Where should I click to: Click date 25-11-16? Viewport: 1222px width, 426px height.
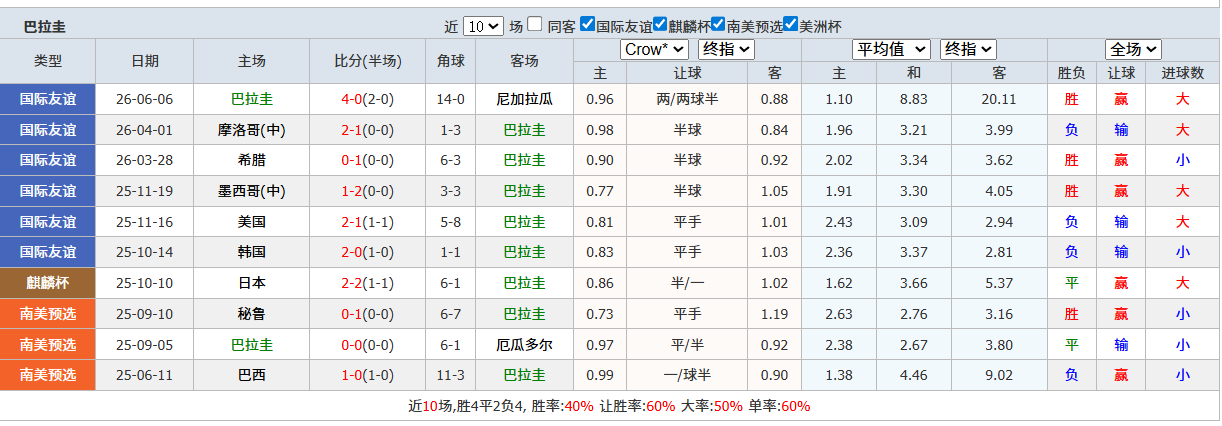[145, 222]
